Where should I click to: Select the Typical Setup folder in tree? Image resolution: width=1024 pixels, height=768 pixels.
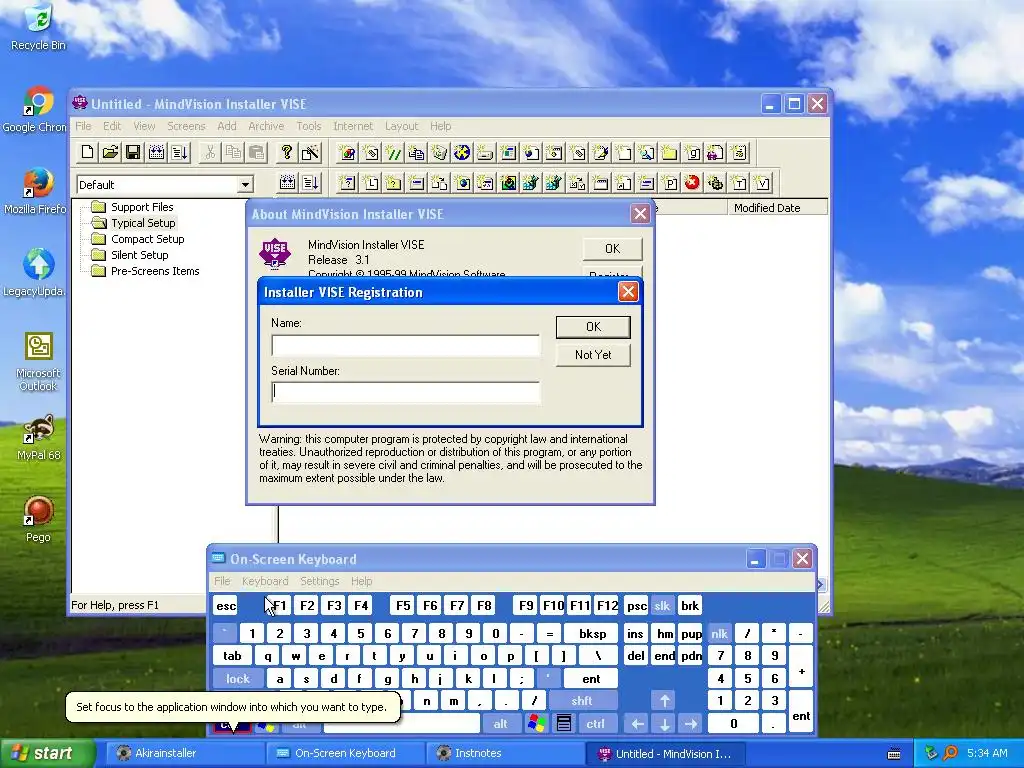(x=143, y=223)
